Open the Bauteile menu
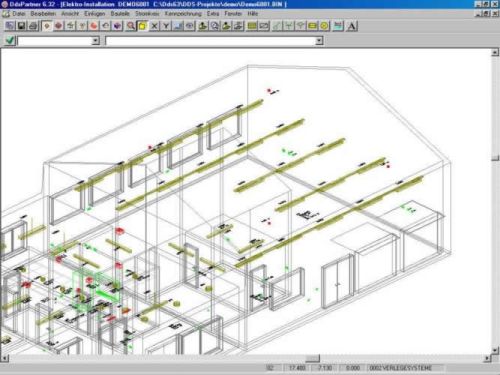The image size is (500, 375). point(120,14)
